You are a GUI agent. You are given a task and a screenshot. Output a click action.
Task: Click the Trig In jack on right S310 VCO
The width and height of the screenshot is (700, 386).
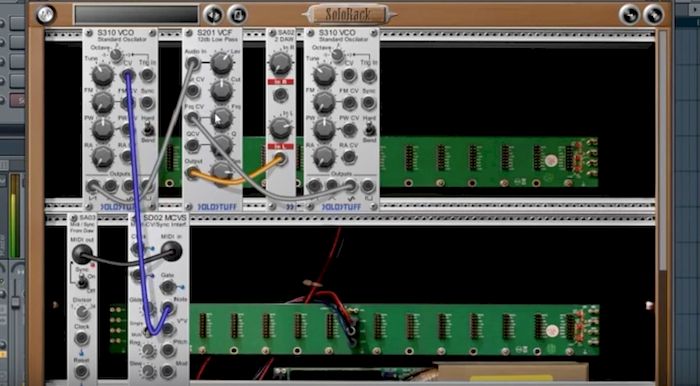(x=369, y=75)
